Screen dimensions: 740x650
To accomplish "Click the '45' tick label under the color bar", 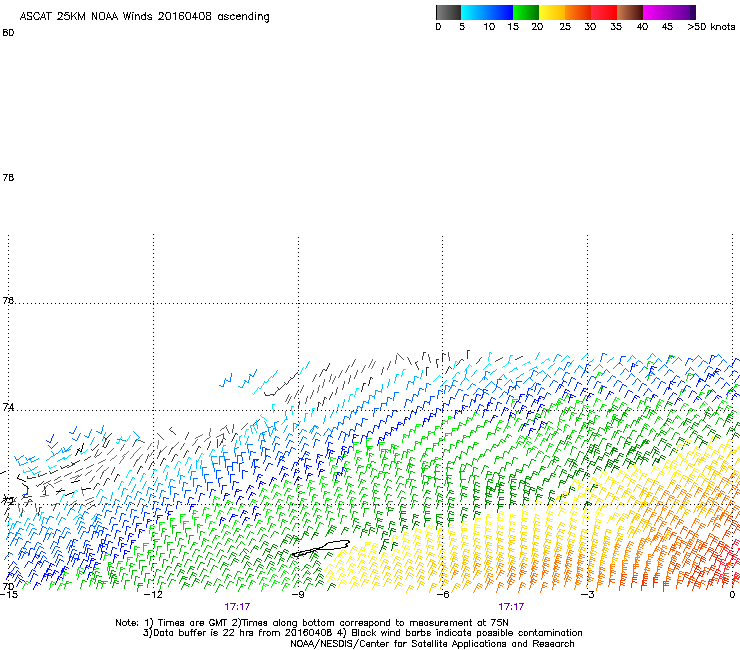I will (667, 27).
